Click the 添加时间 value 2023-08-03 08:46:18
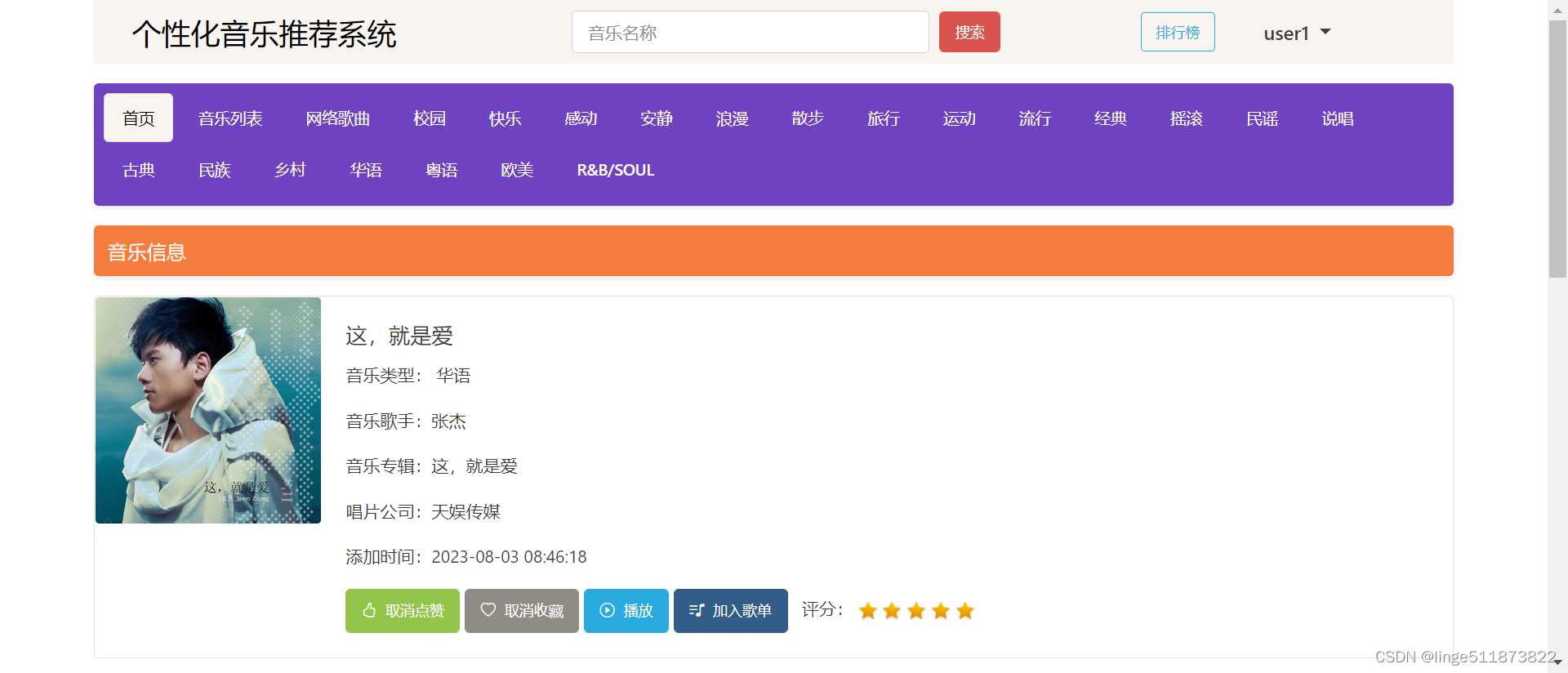Image resolution: width=1568 pixels, height=673 pixels. click(x=509, y=557)
